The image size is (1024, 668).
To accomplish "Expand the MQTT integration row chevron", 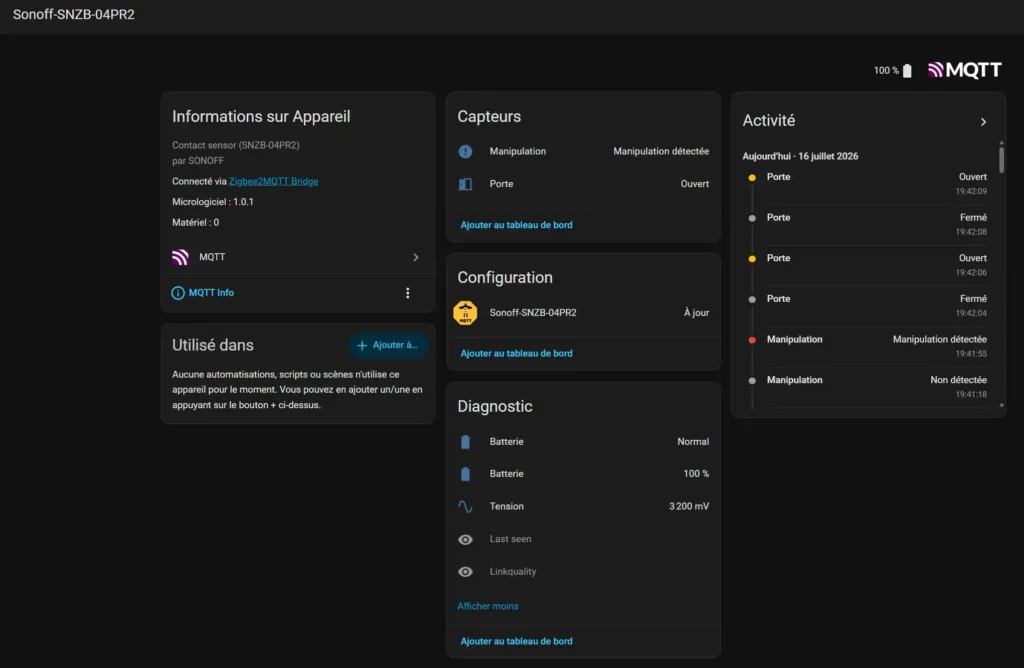I will tap(415, 257).
